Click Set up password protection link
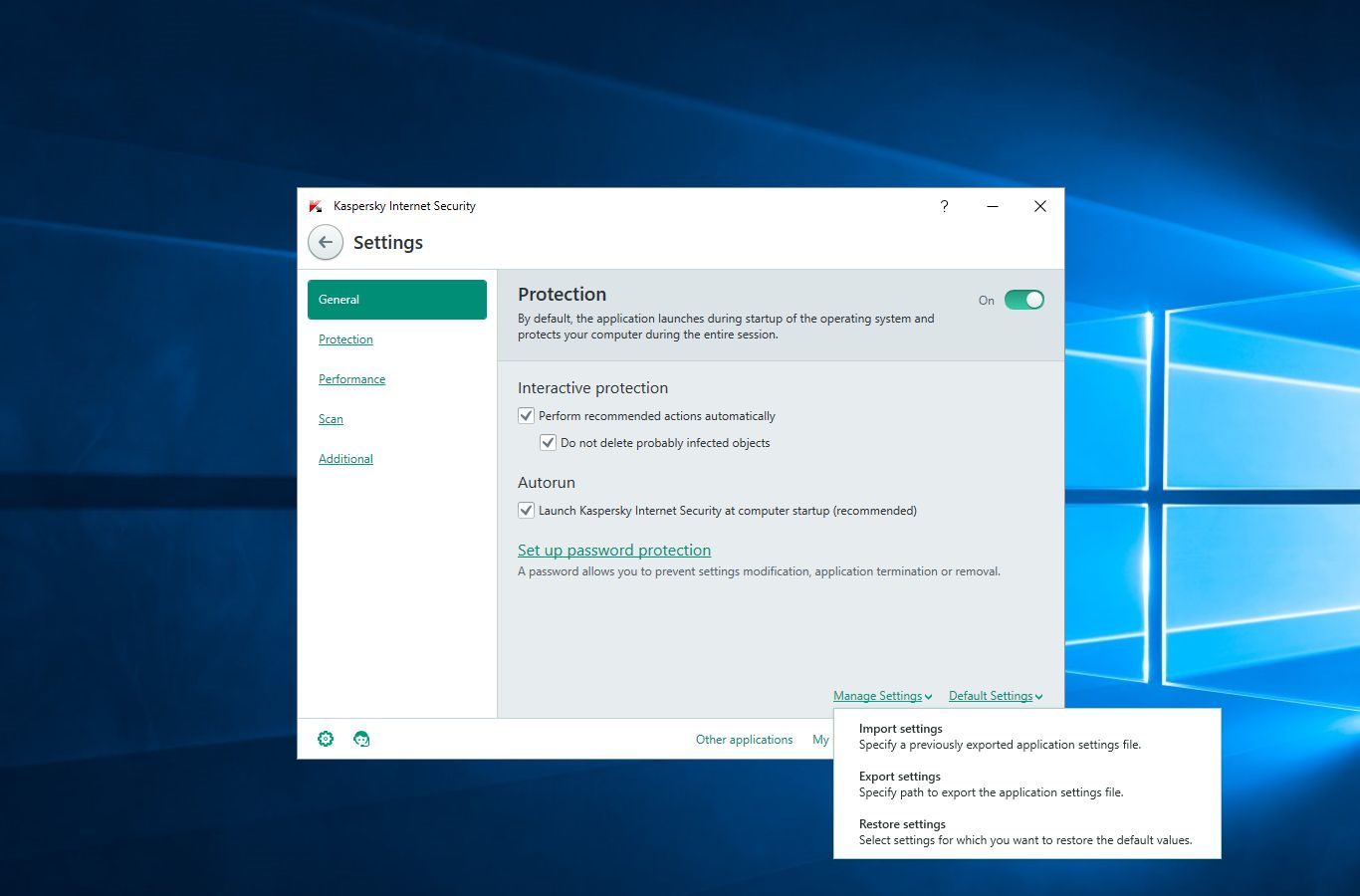The image size is (1360, 896). 614,551
